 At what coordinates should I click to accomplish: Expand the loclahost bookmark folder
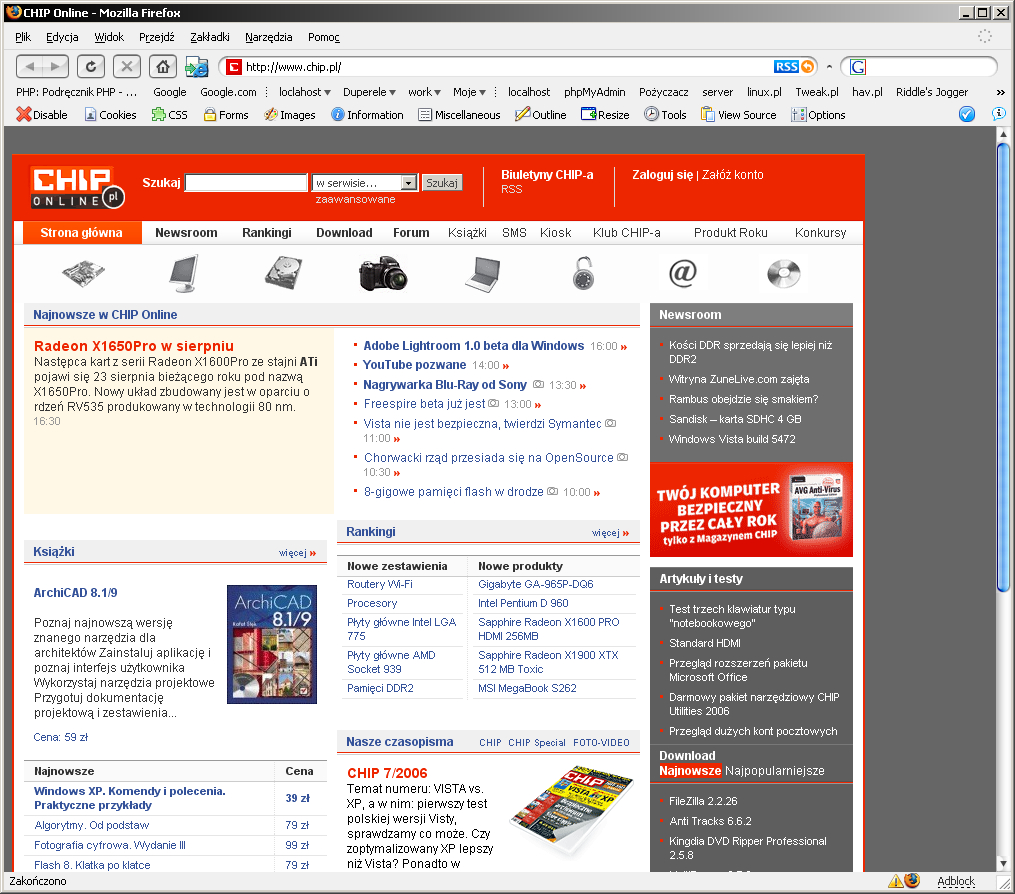click(305, 92)
